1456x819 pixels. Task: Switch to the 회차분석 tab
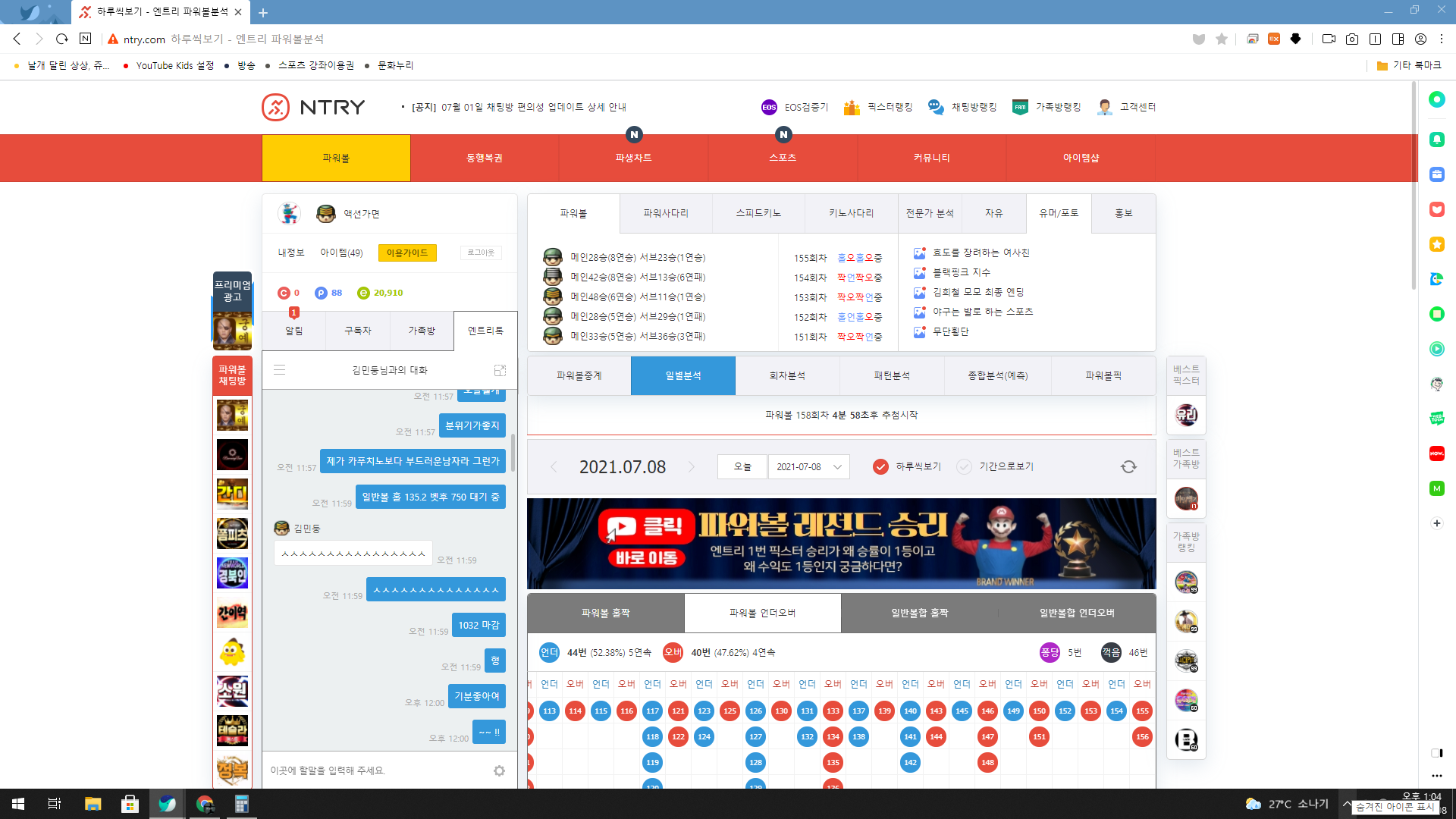tap(787, 375)
